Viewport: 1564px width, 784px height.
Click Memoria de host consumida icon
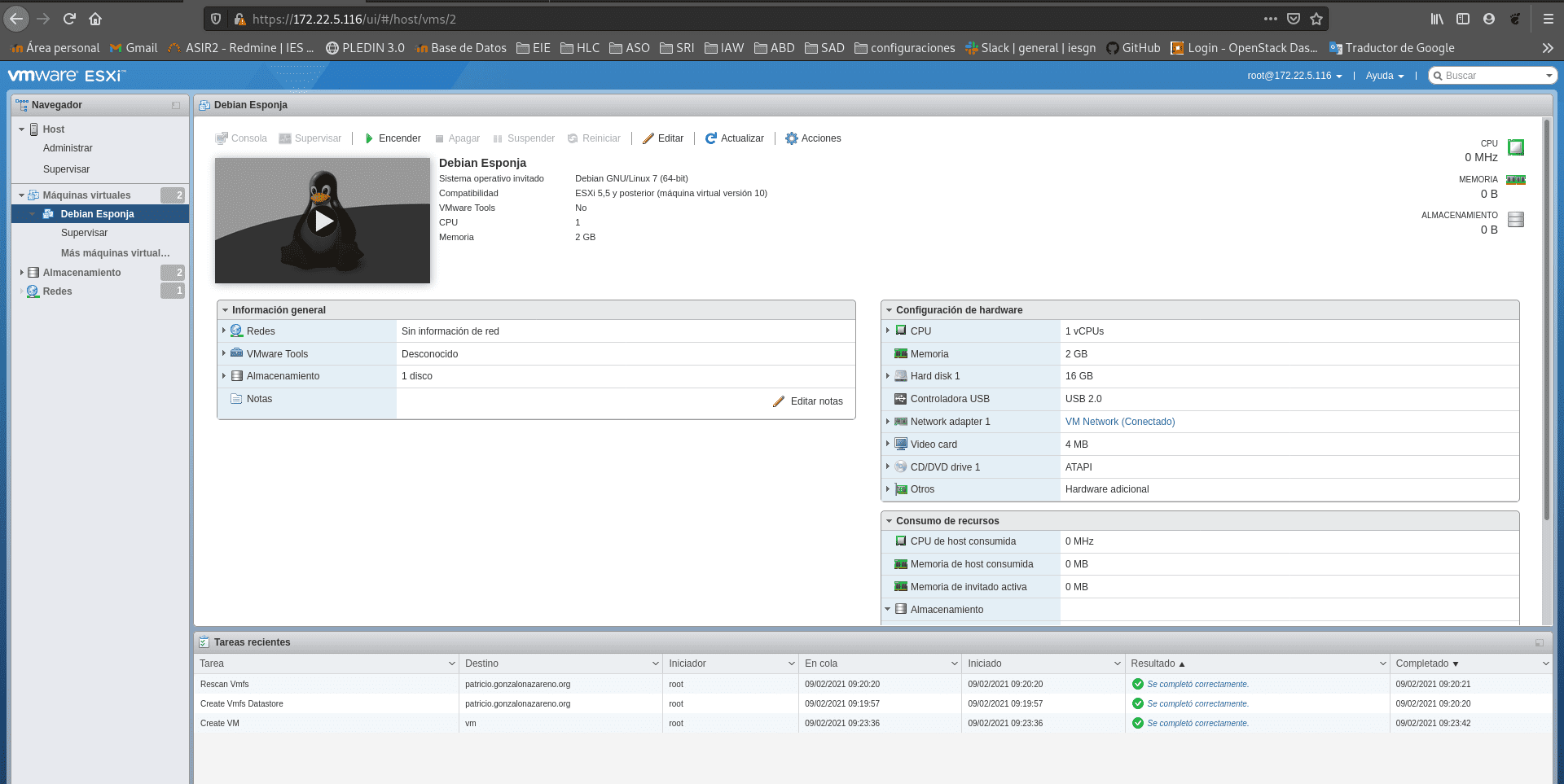(x=901, y=564)
